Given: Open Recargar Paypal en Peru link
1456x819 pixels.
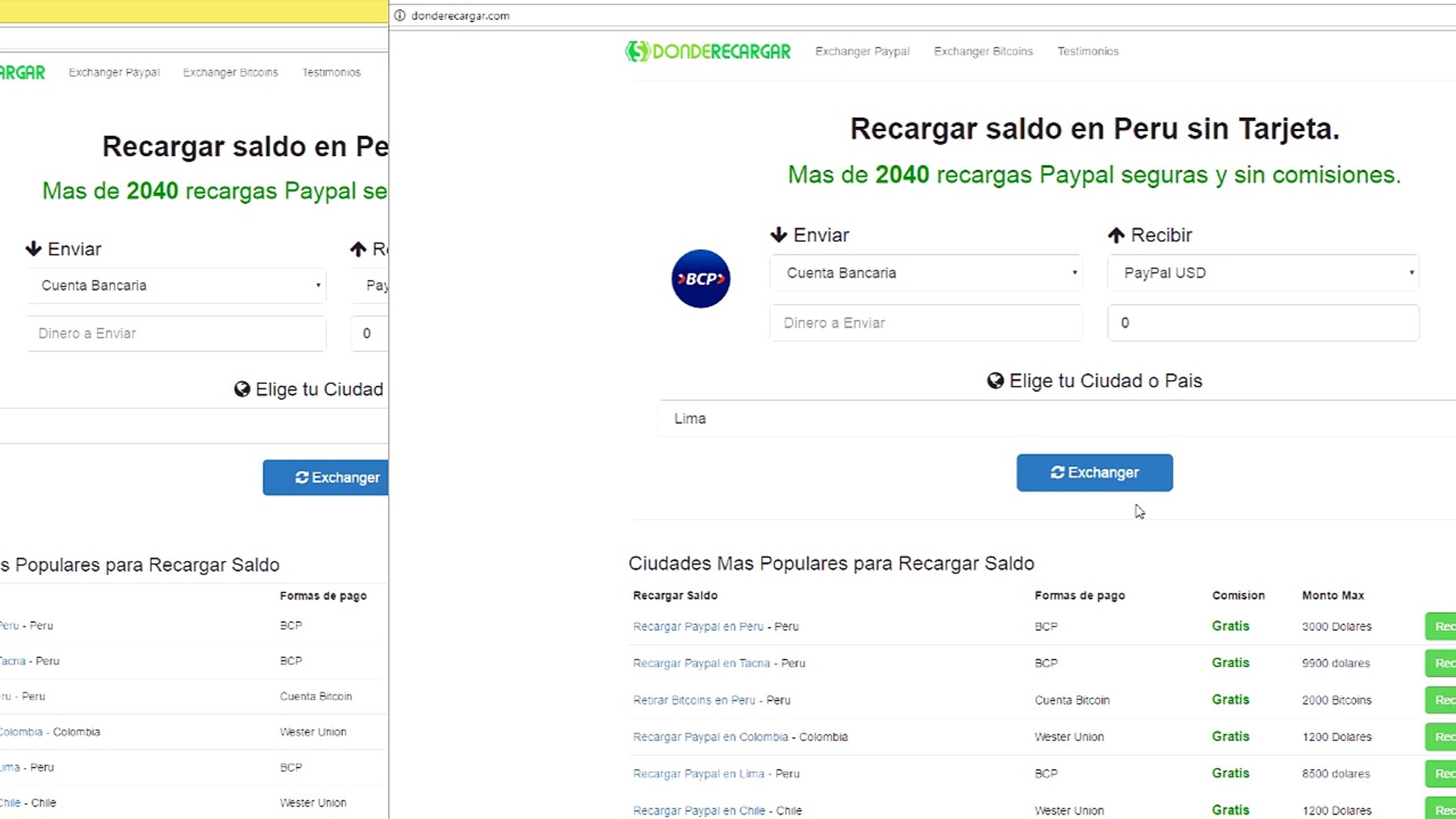Looking at the screenshot, I should pos(698,626).
